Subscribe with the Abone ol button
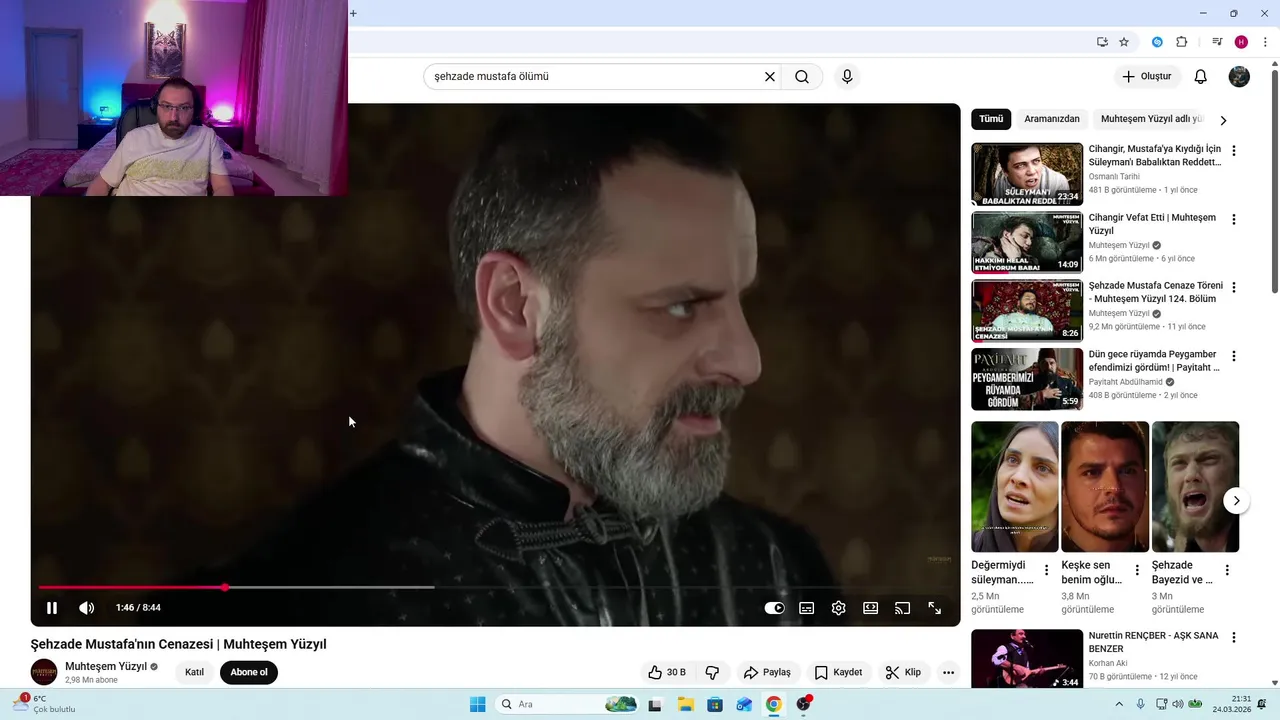Screen dimensions: 1280x720 [249, 672]
